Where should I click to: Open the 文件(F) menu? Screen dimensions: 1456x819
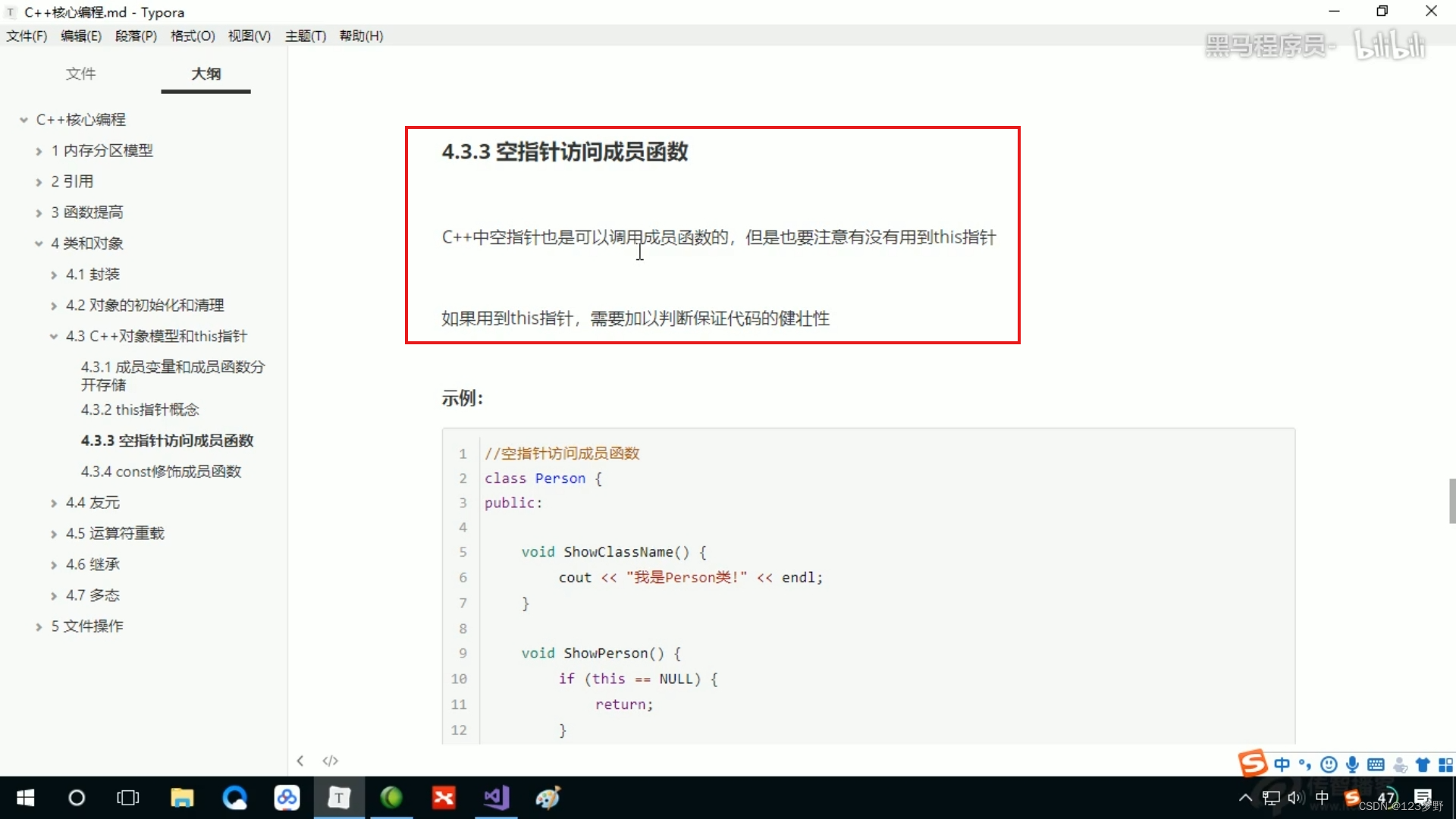click(27, 36)
